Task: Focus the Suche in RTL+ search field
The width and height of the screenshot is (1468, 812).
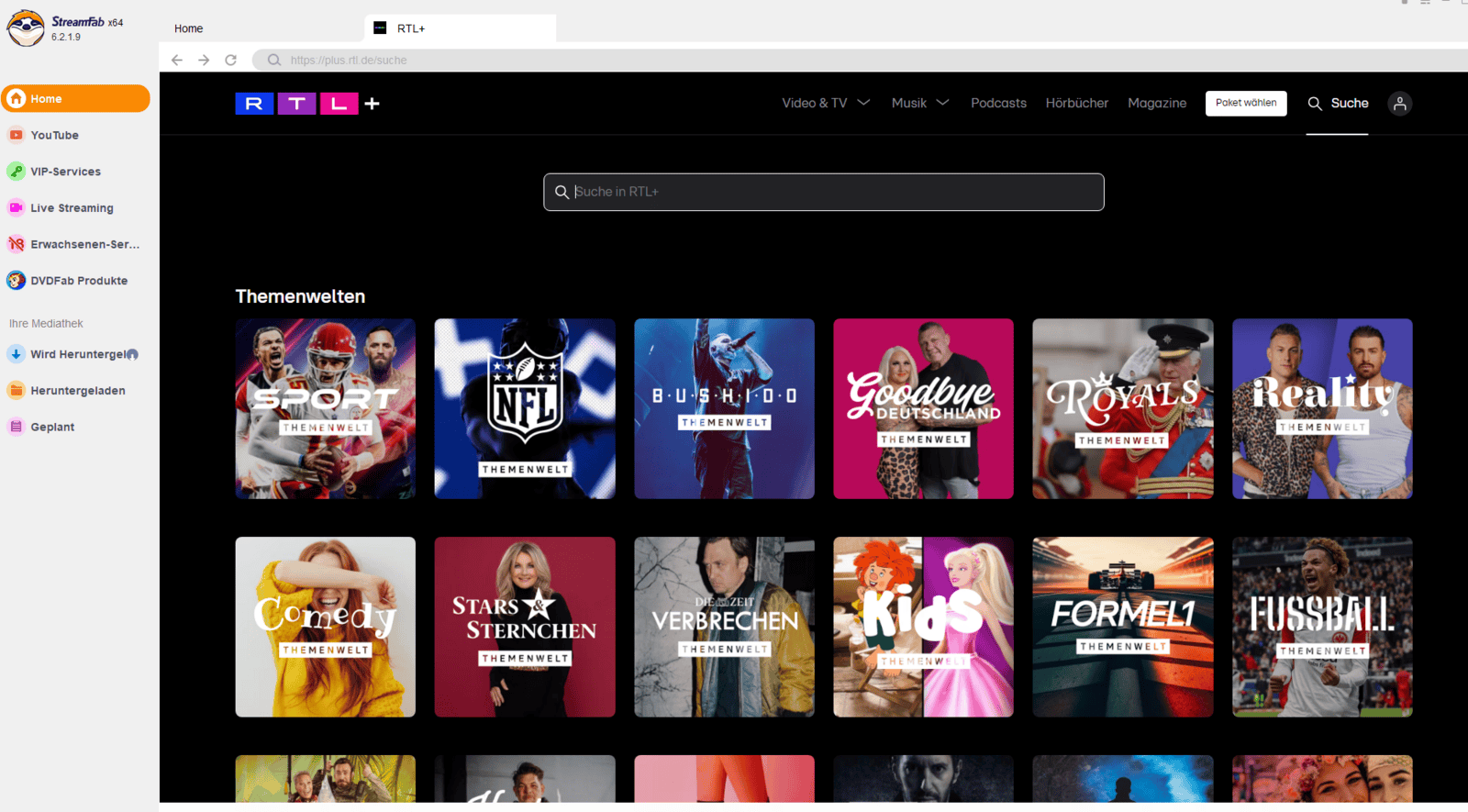Action: click(x=824, y=192)
